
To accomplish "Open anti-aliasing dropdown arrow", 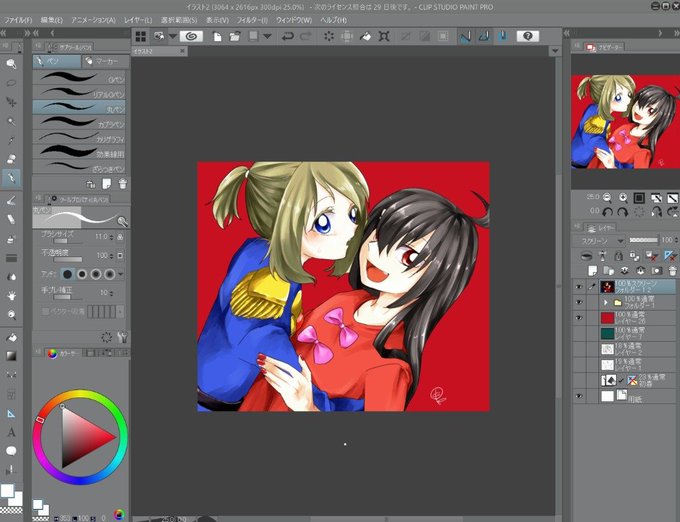I will coord(121,274).
